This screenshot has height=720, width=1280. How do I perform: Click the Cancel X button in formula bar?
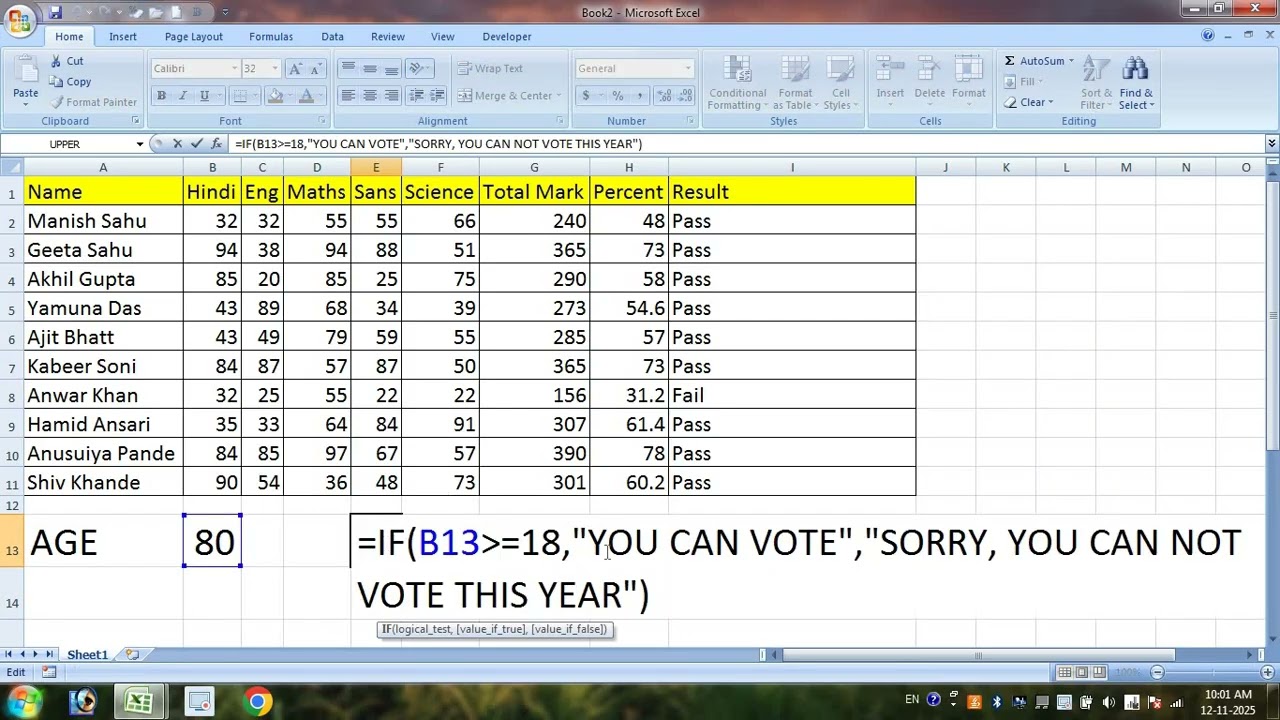pos(177,144)
